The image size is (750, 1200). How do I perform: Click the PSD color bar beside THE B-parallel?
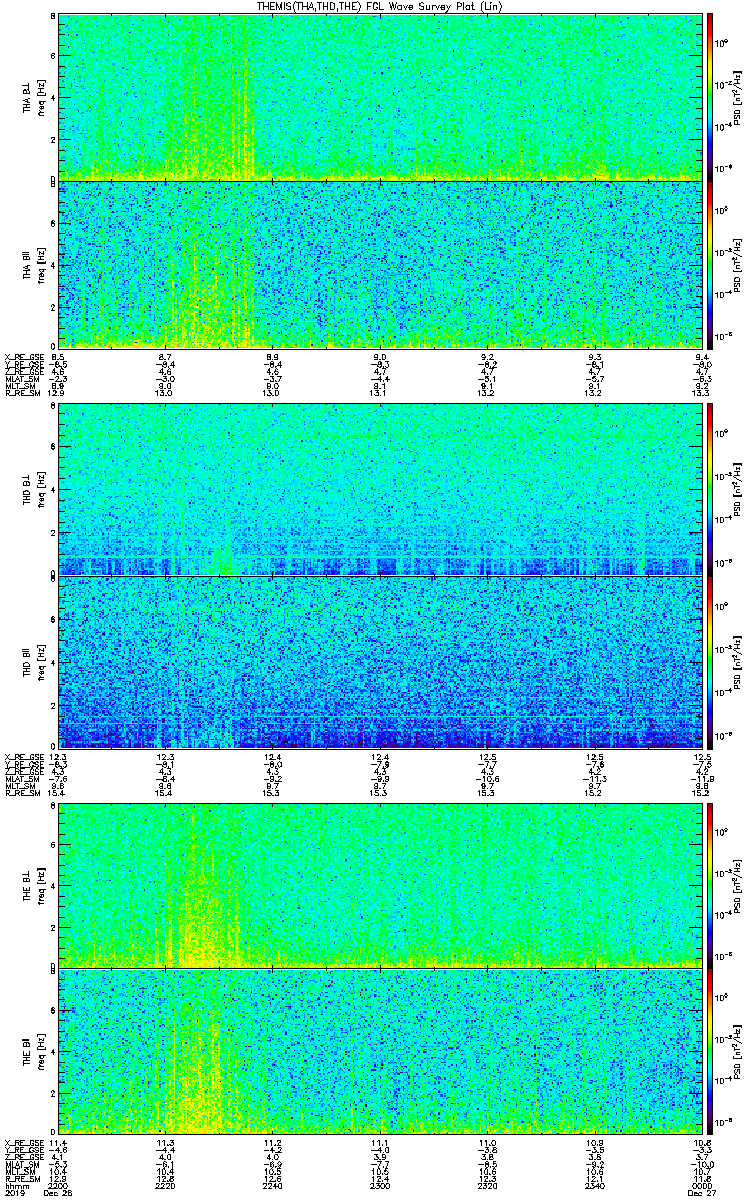coord(710,1051)
